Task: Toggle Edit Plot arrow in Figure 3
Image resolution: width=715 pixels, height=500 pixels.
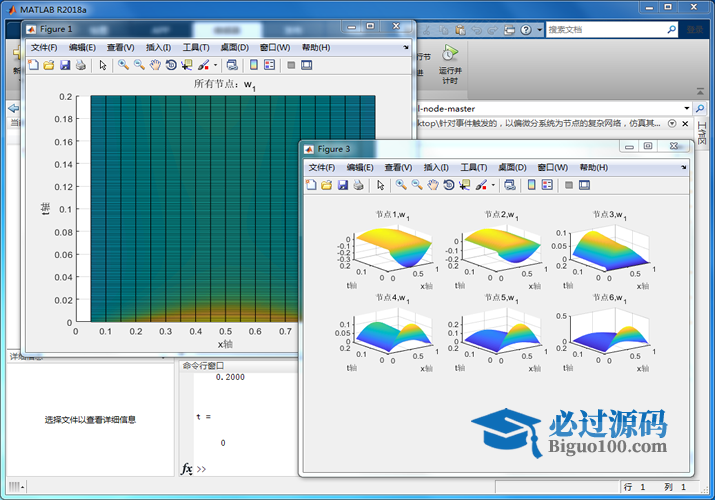Action: [x=380, y=185]
